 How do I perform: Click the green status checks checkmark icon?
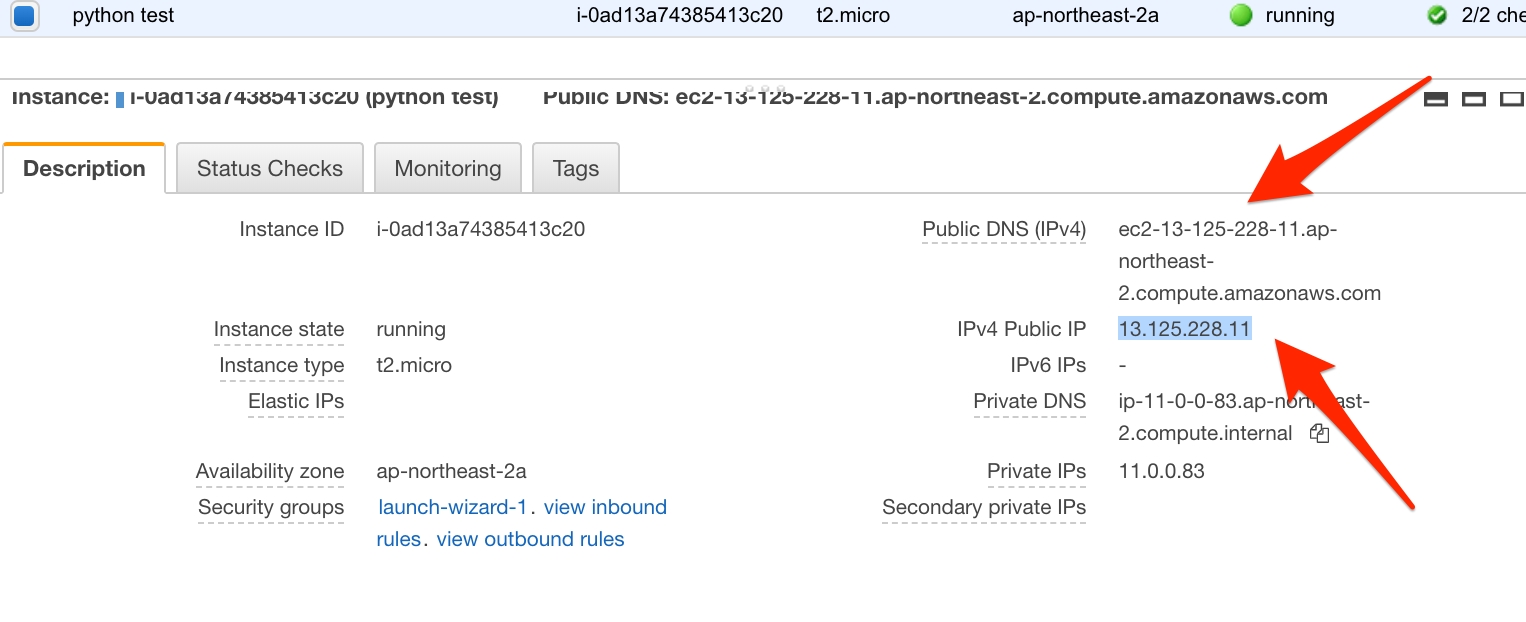1437,16
